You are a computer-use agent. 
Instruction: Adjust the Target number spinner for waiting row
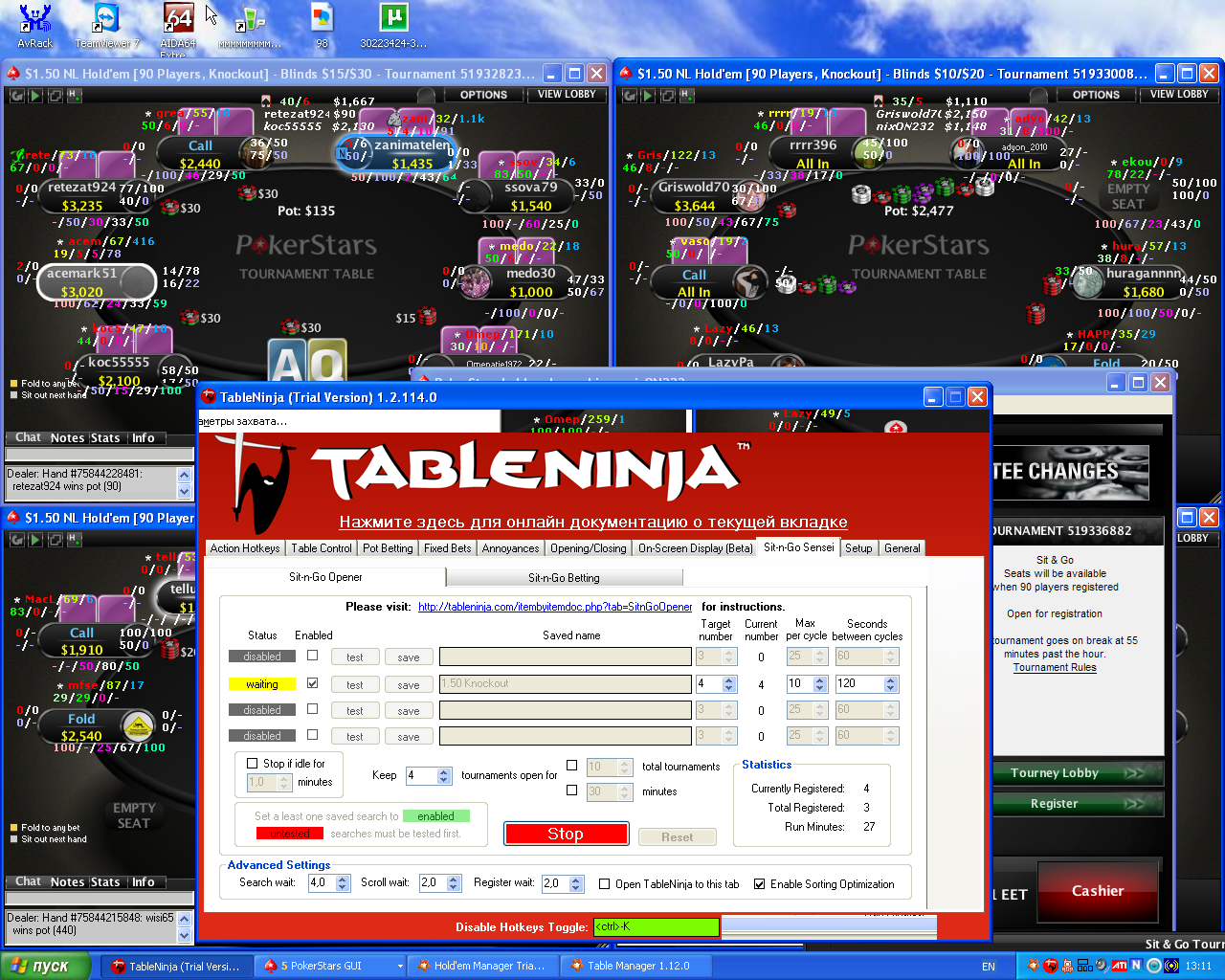point(729,684)
